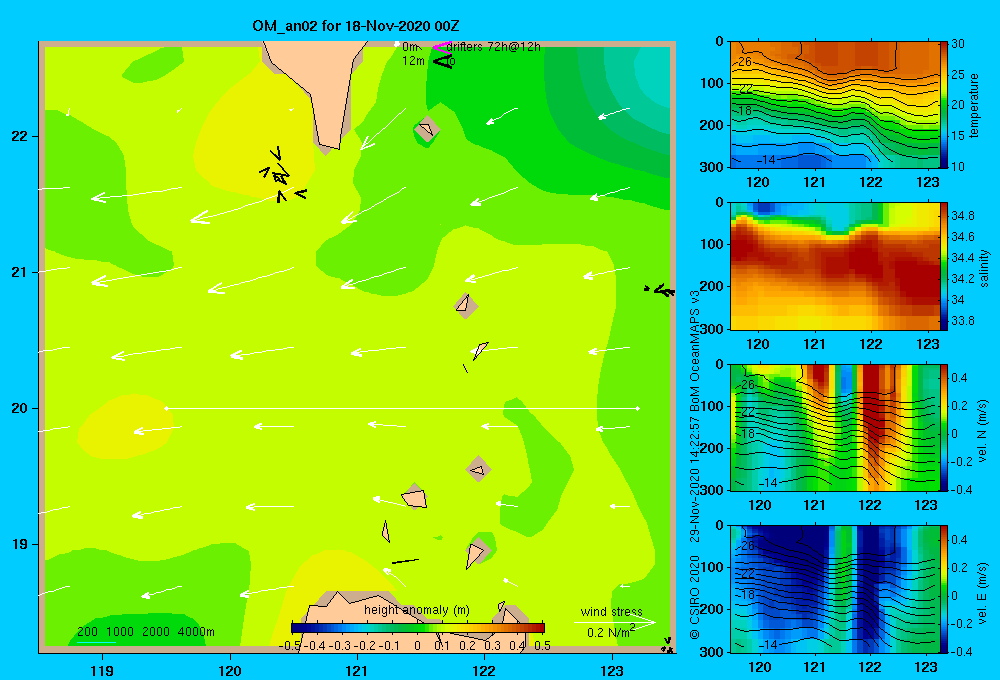Click the -14 contour label in the temperature plot
The height and width of the screenshot is (680, 1000).
[765, 159]
